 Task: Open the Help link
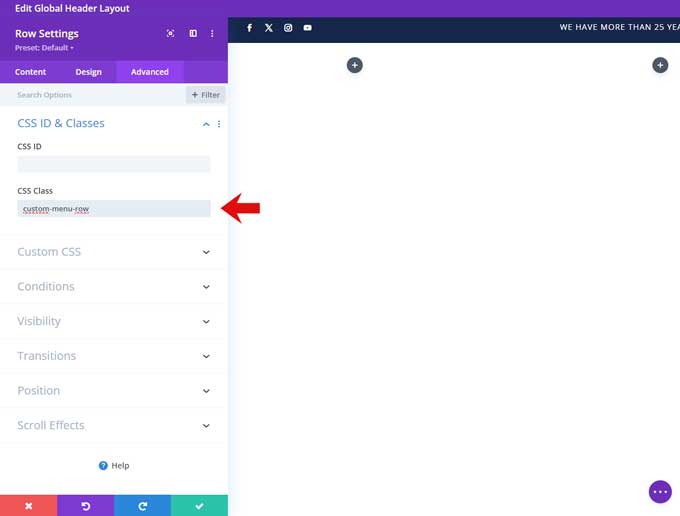pos(114,465)
